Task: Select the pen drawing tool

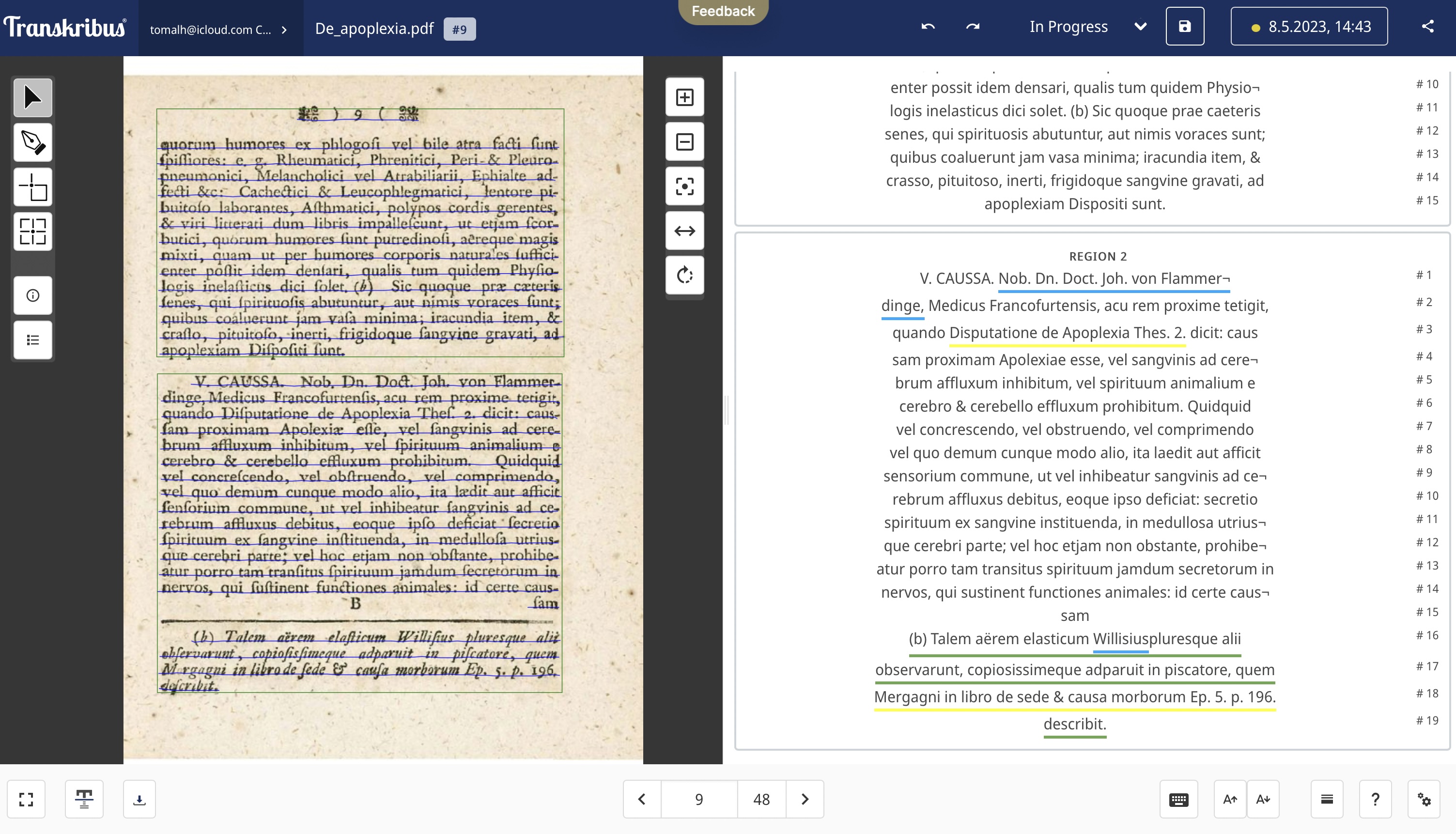Action: point(32,142)
